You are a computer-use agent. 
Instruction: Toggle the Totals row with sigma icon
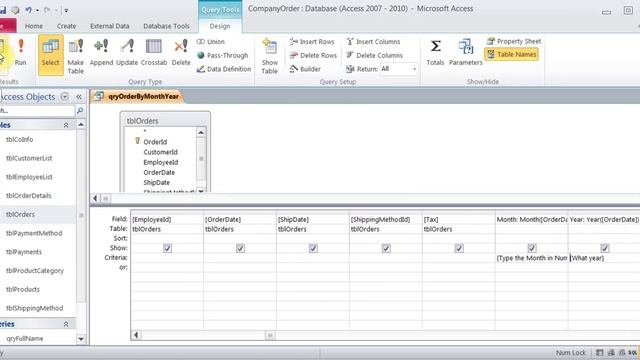click(x=435, y=52)
